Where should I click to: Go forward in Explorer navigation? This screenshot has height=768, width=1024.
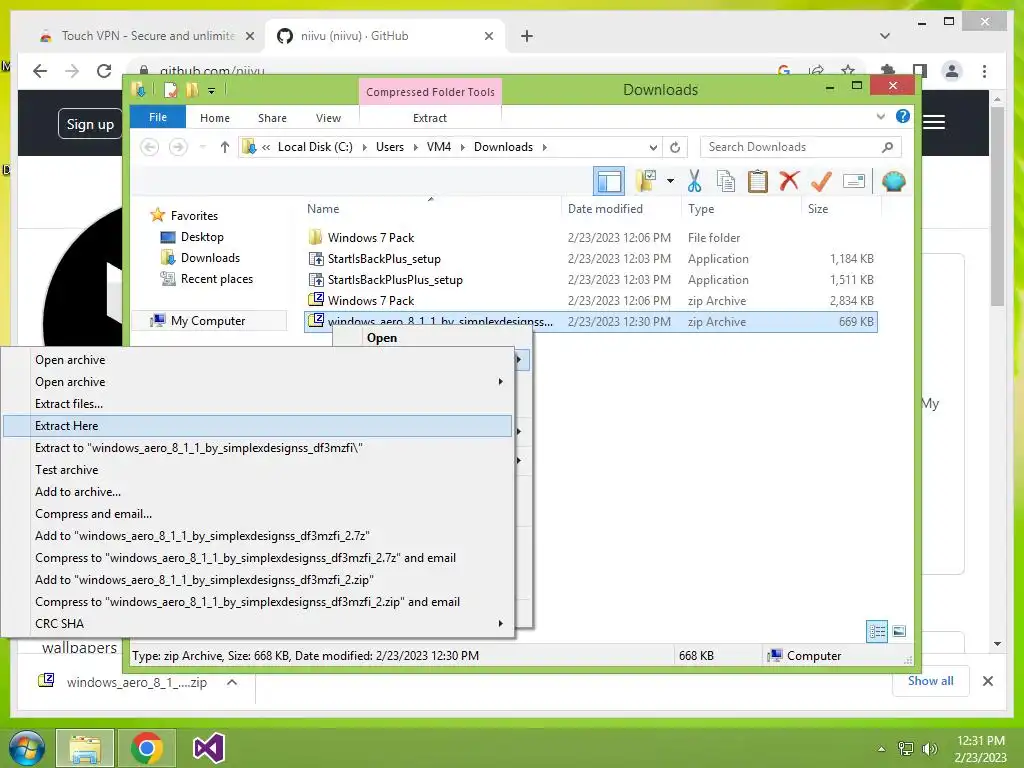click(x=178, y=147)
